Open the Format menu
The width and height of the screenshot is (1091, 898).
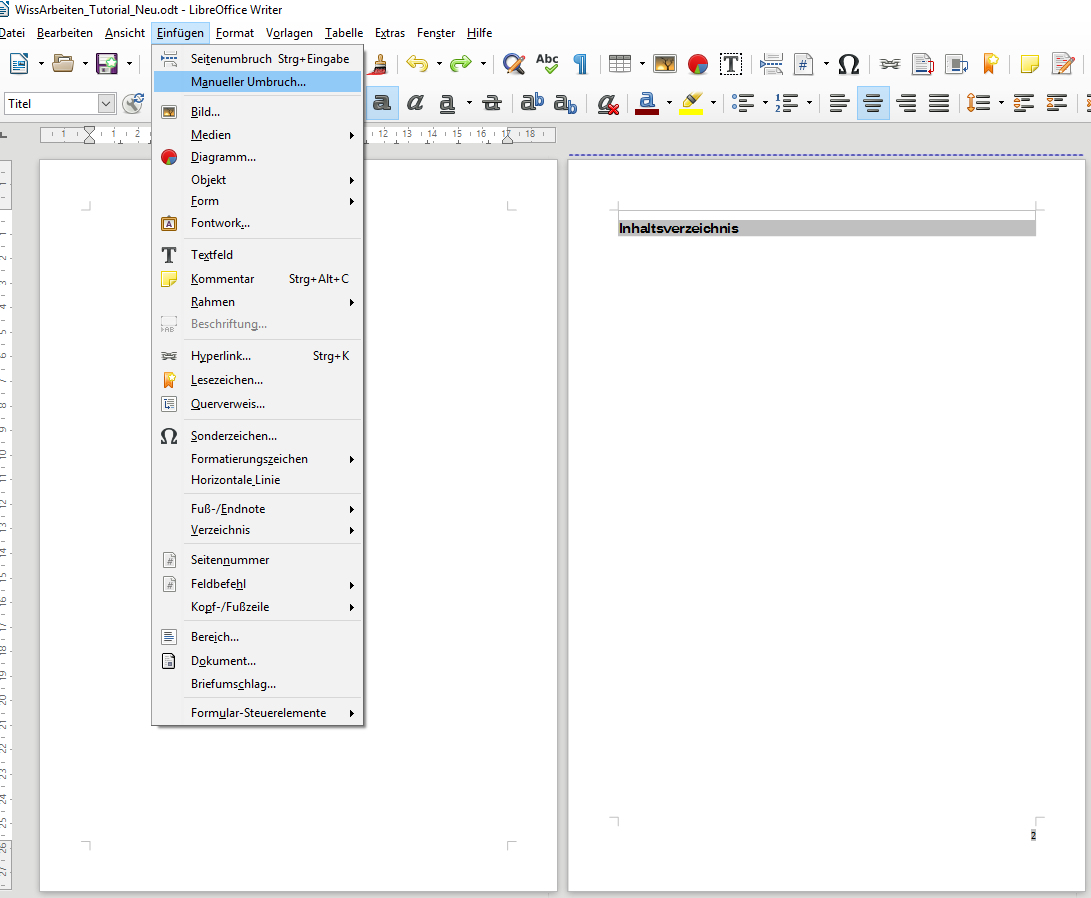coord(234,33)
